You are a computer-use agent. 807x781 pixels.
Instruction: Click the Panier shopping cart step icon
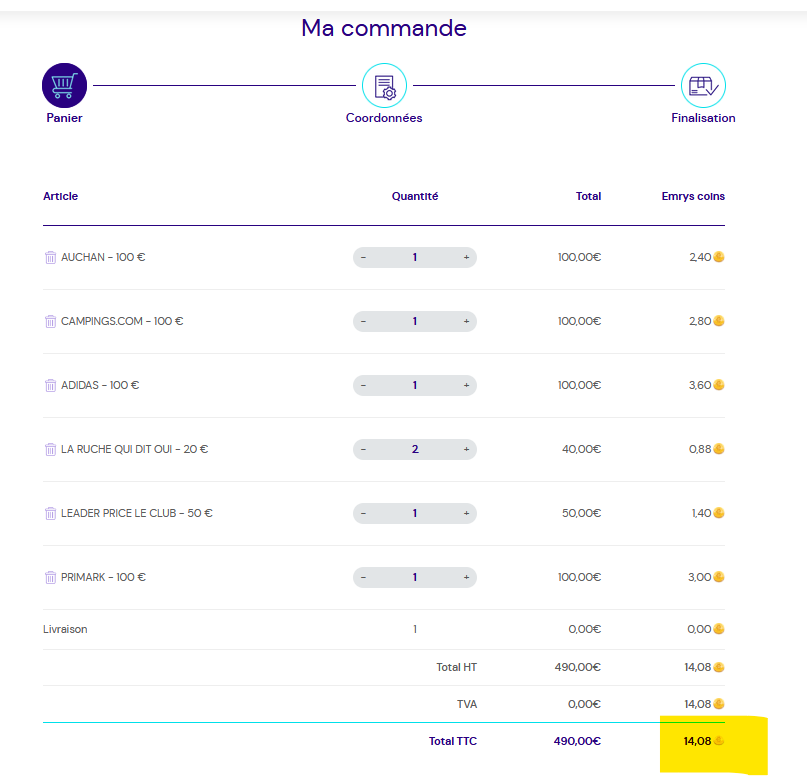click(64, 86)
